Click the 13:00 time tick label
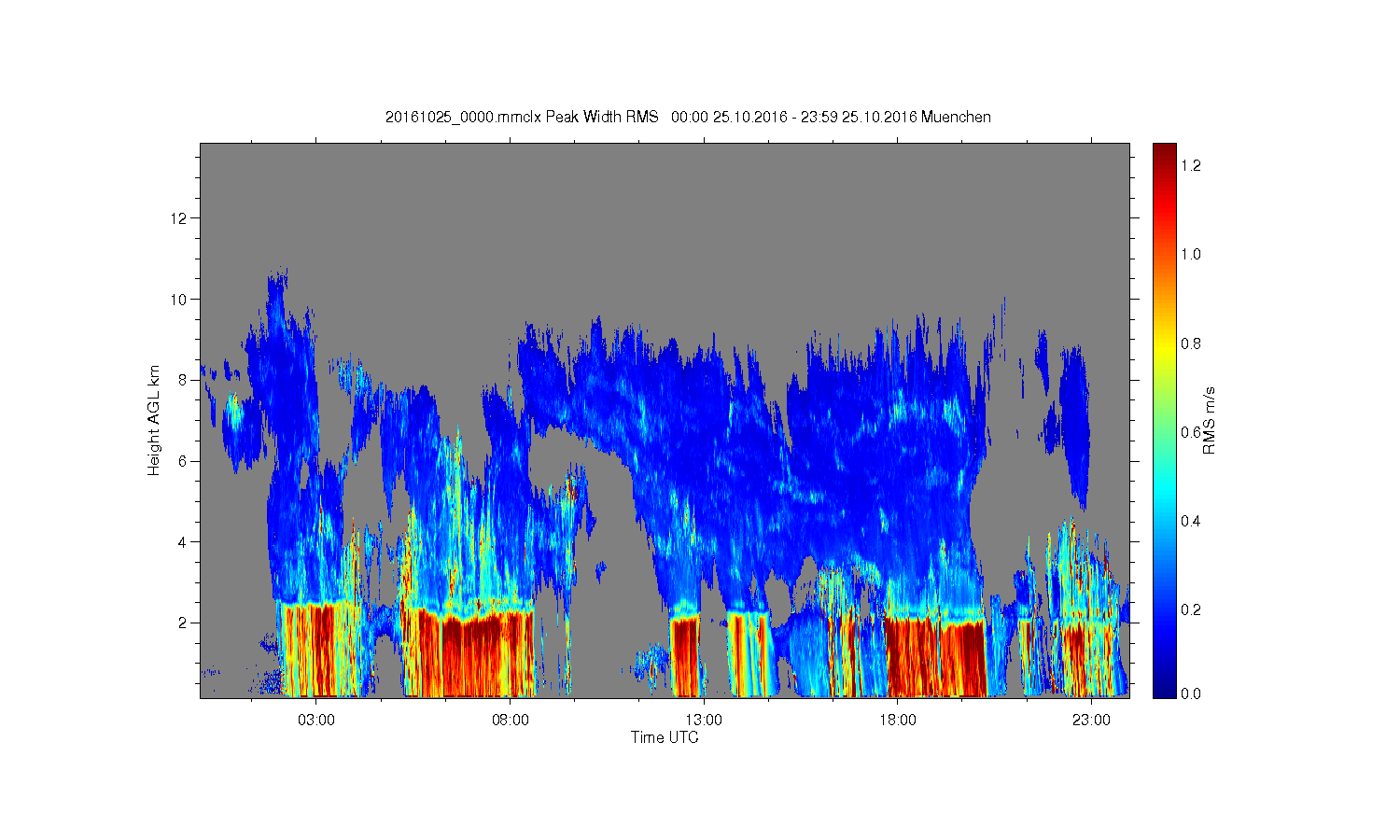Screen dimensions: 1400x840 pos(704,720)
